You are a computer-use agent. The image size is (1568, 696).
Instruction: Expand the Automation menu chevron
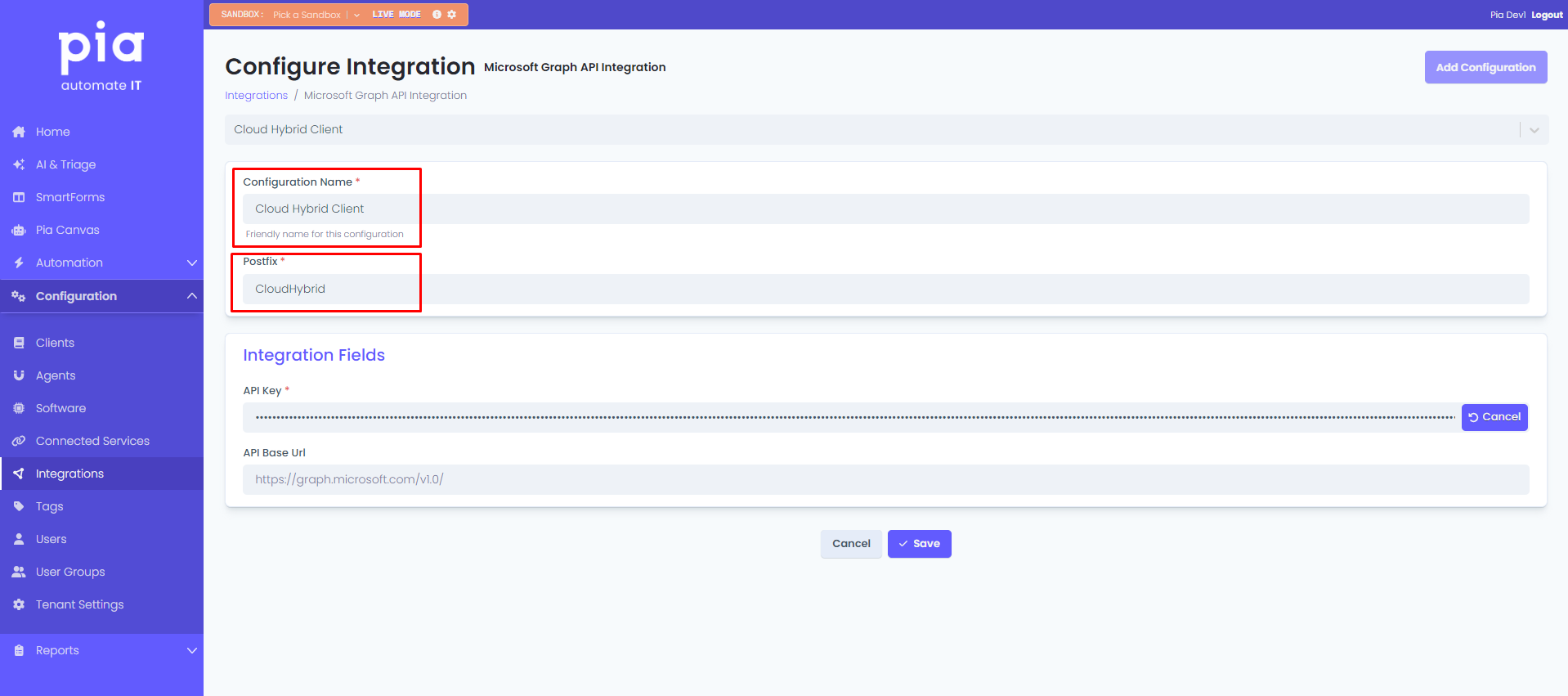pyautogui.click(x=192, y=263)
